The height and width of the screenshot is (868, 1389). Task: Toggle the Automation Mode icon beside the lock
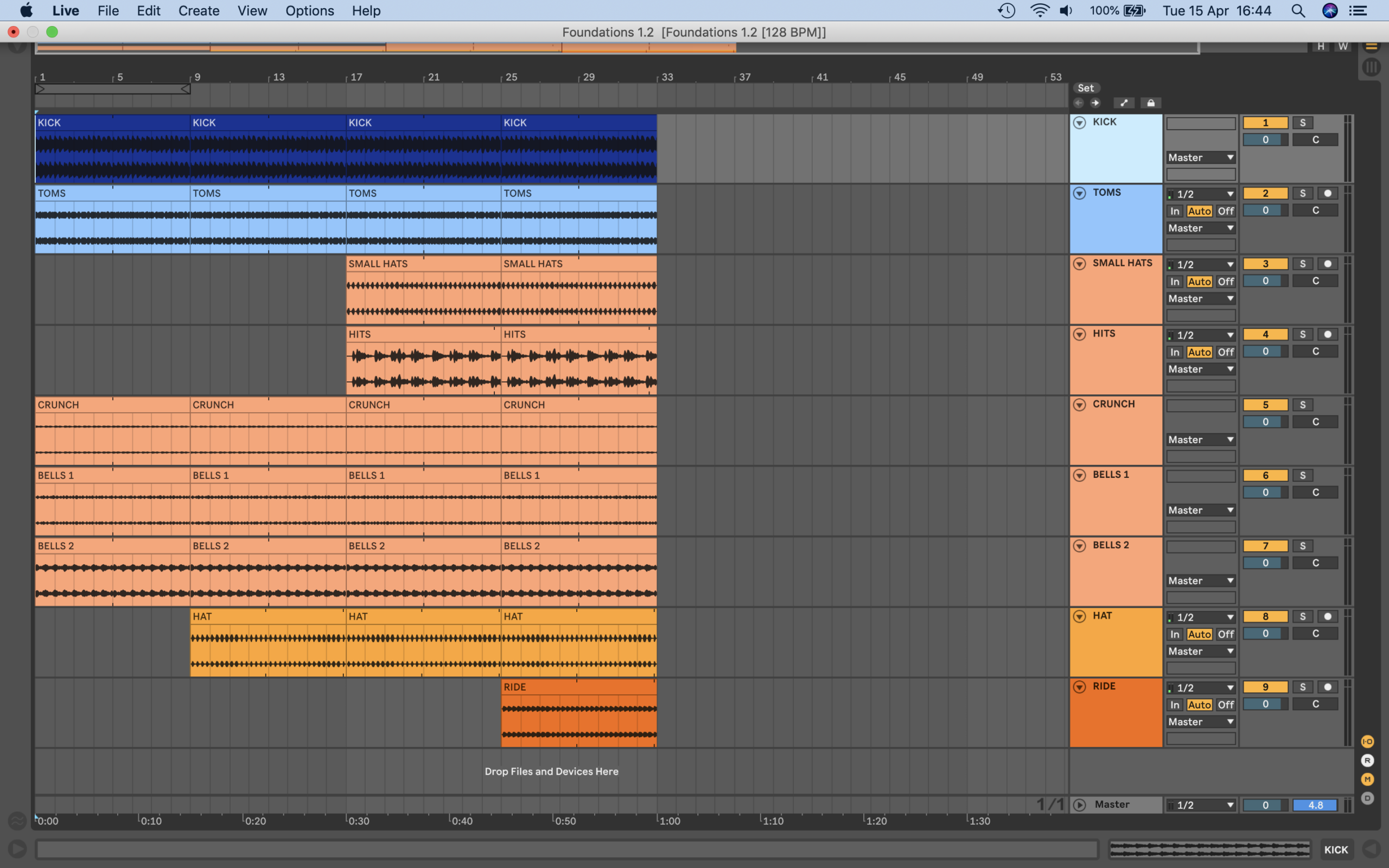pos(1123,103)
